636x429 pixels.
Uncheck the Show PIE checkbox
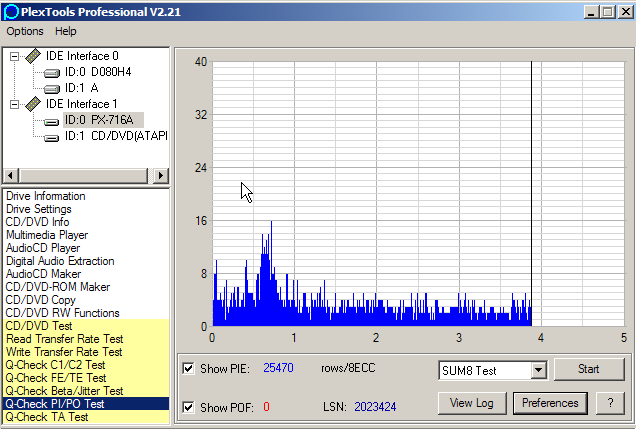click(x=189, y=369)
